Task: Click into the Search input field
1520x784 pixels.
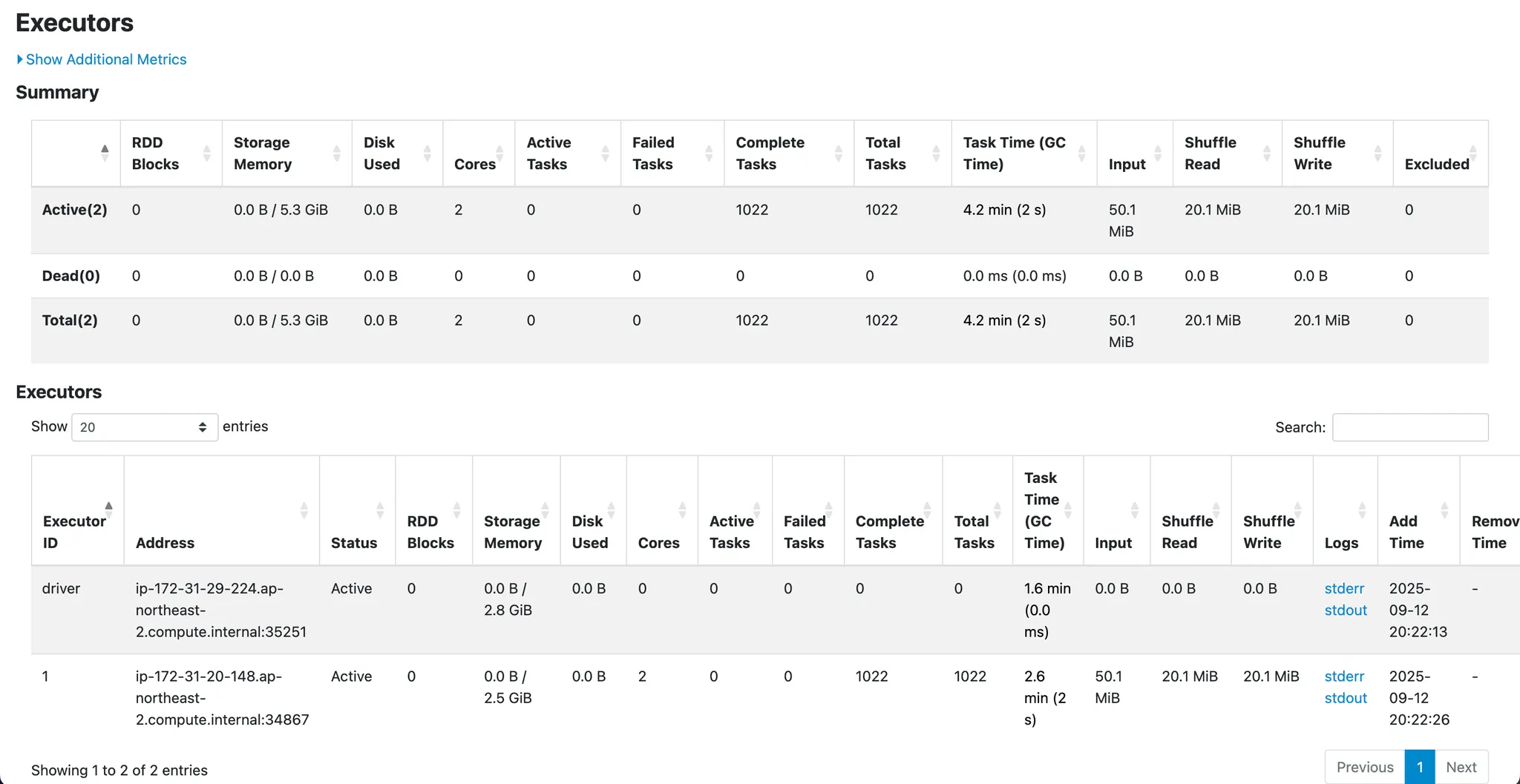Action: click(x=1409, y=427)
